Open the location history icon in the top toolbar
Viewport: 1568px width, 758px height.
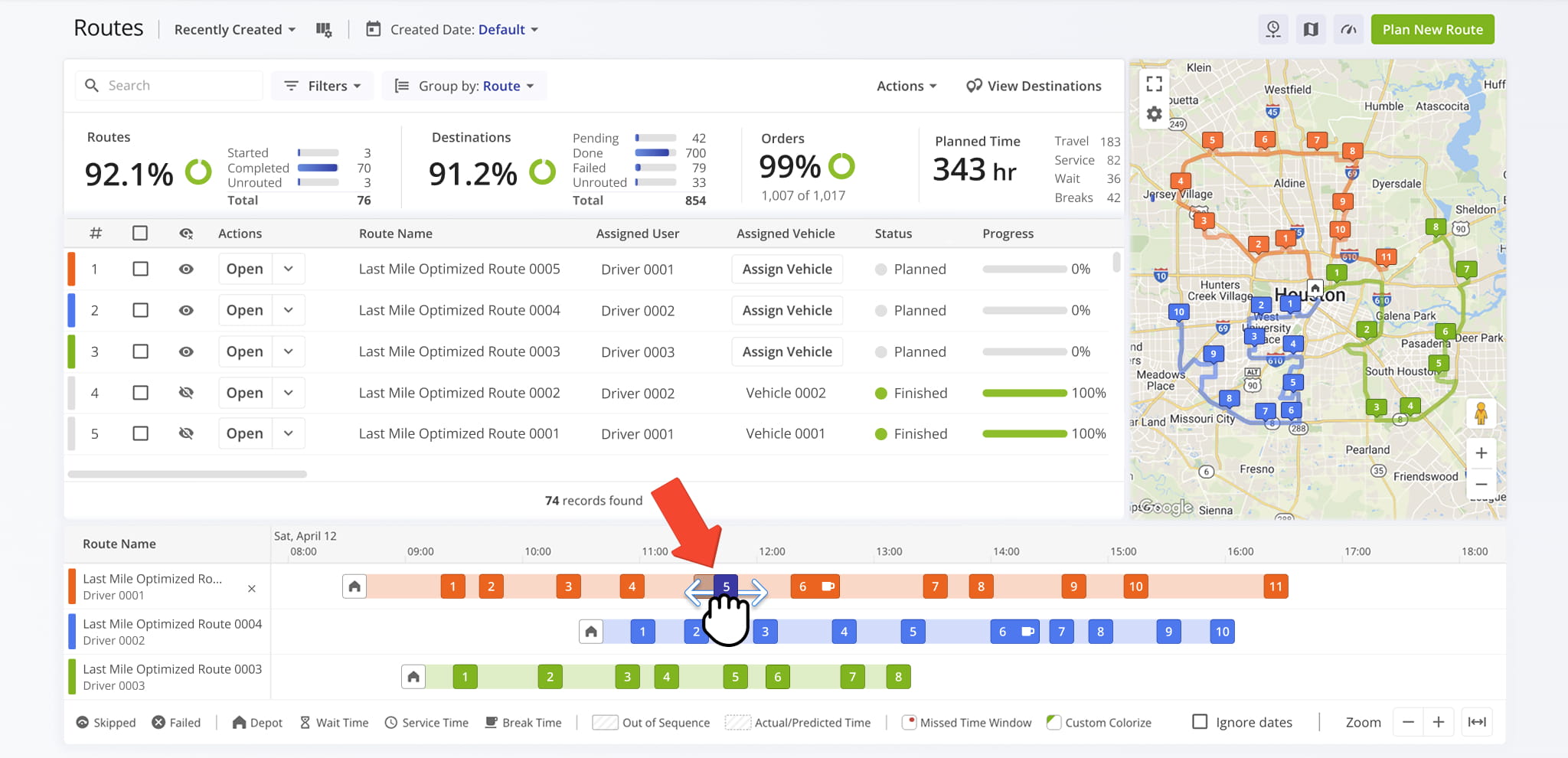pos(1272,28)
